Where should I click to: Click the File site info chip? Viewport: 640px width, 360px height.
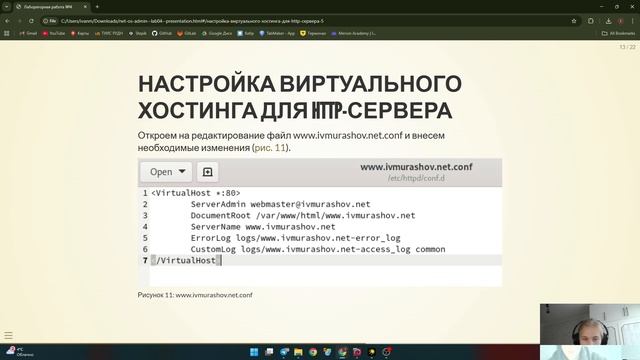[x=49, y=21]
